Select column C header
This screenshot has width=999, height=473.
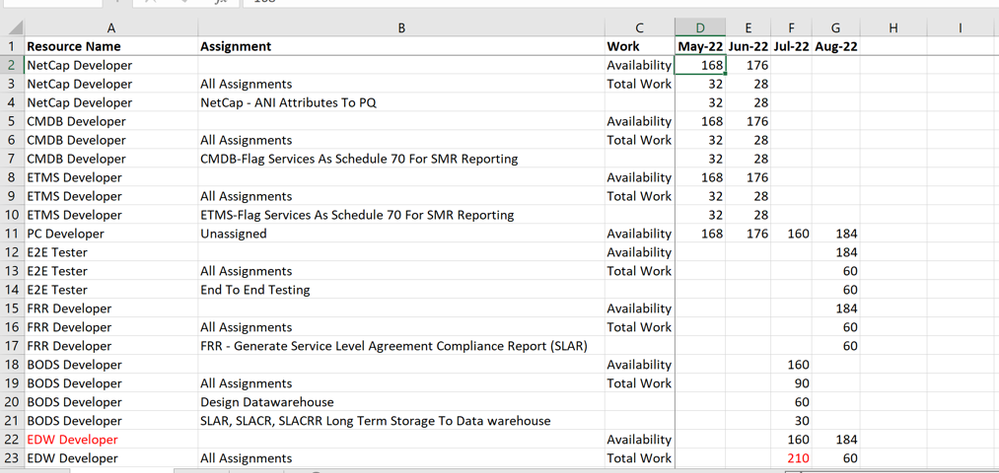(x=640, y=27)
